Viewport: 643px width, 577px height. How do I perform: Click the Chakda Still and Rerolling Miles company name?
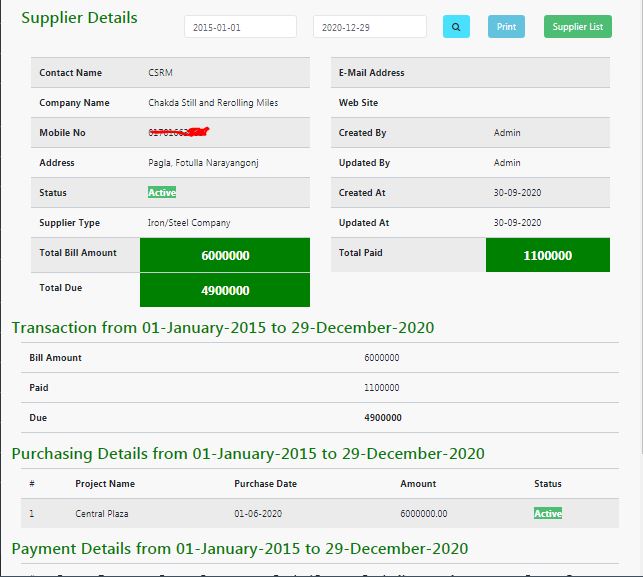(213, 102)
